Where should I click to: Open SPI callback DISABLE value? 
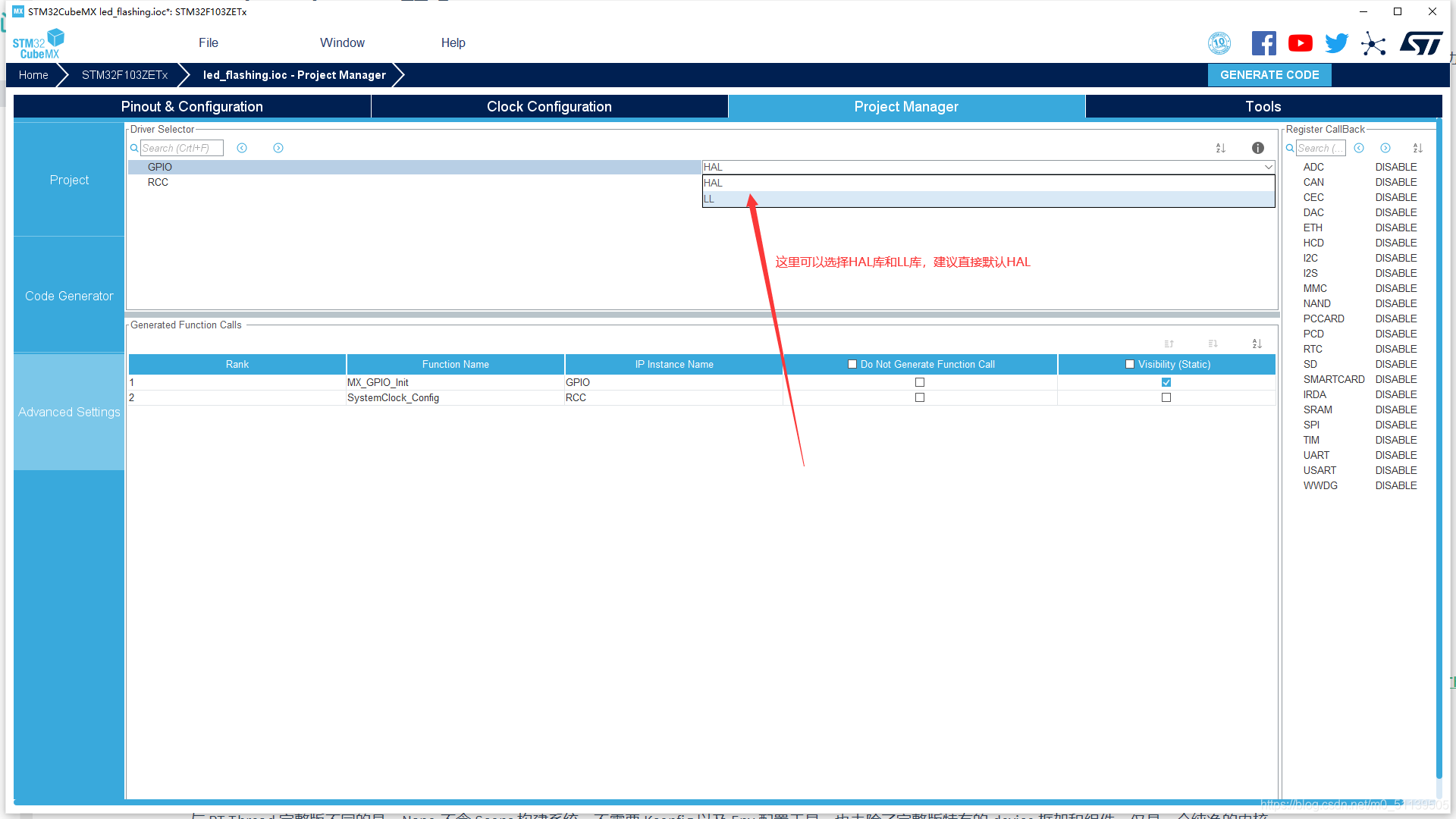1396,425
